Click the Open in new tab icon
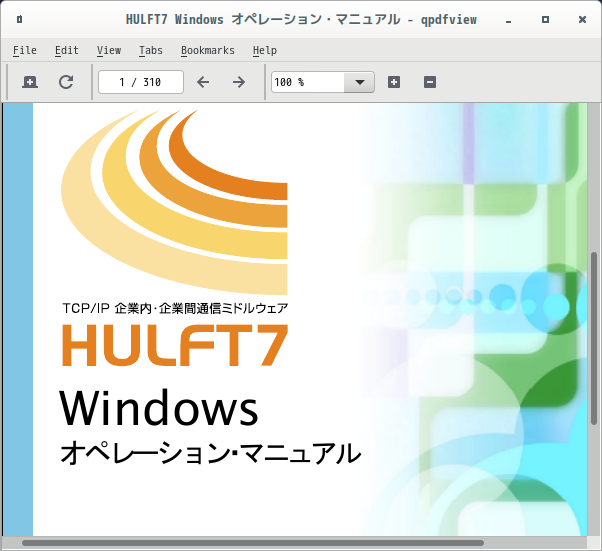Viewport: 602px width, 551px height. [x=30, y=82]
